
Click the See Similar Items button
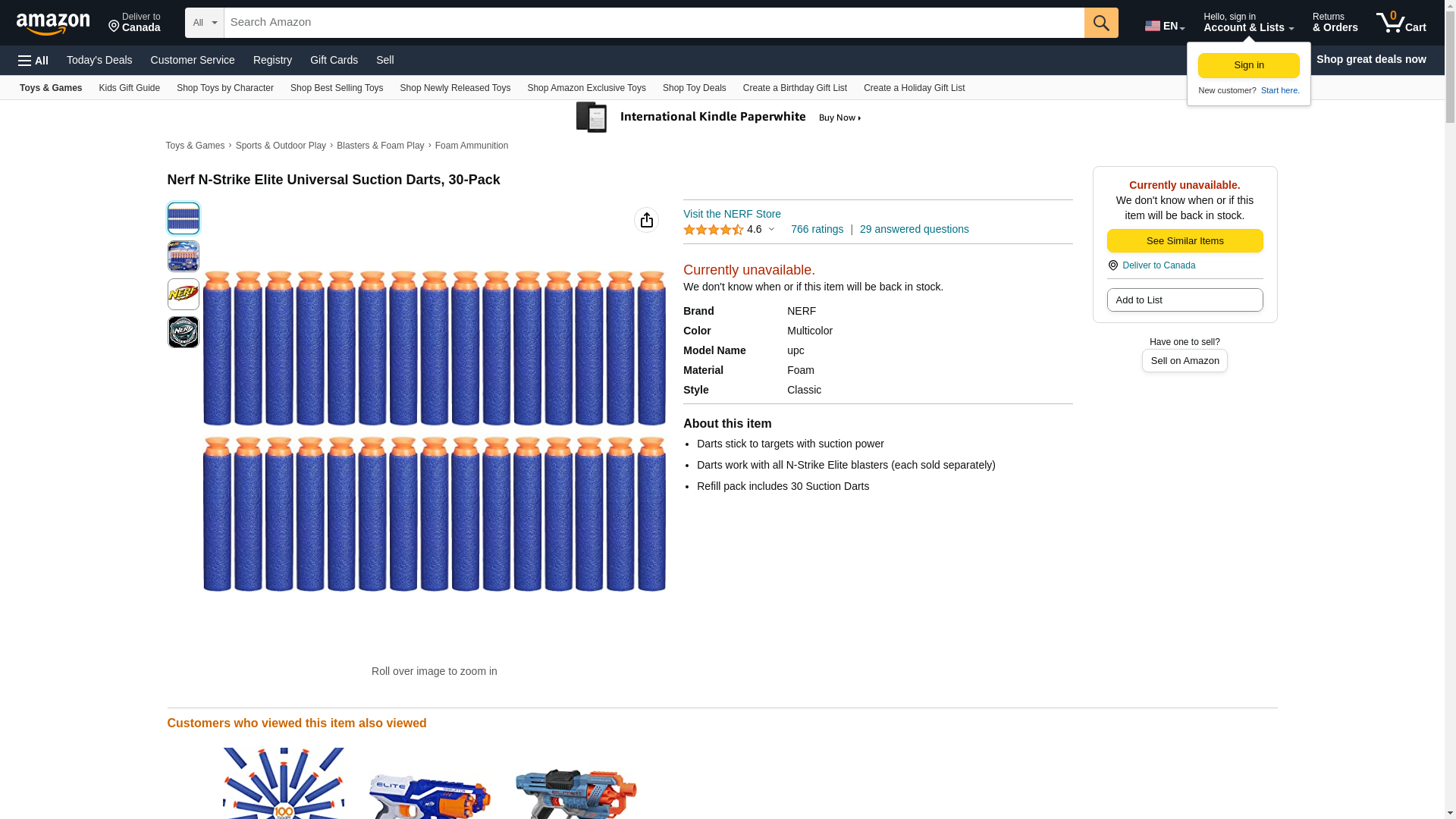[x=1184, y=241]
